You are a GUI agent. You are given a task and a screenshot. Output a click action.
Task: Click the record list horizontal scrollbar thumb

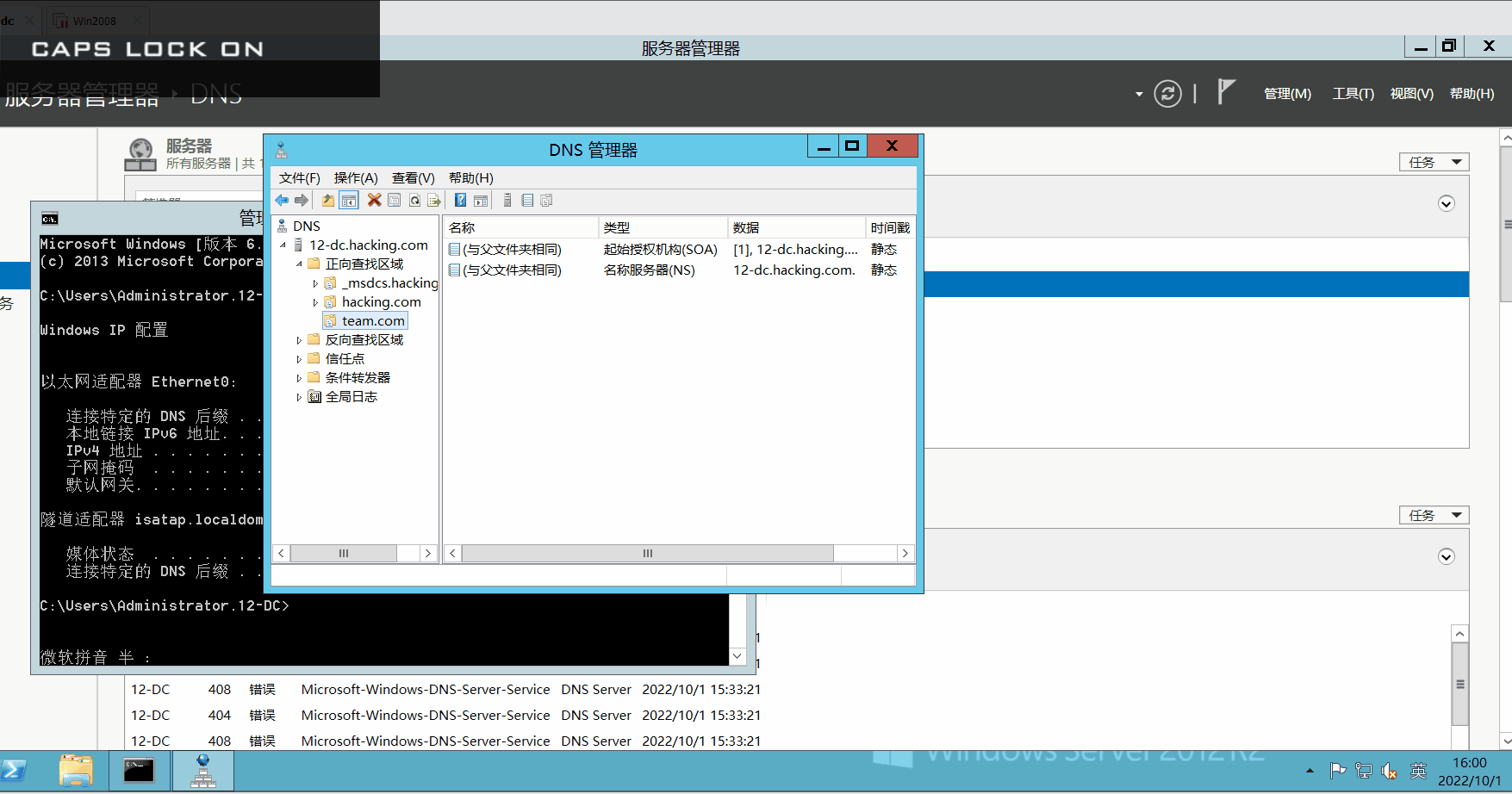648,554
